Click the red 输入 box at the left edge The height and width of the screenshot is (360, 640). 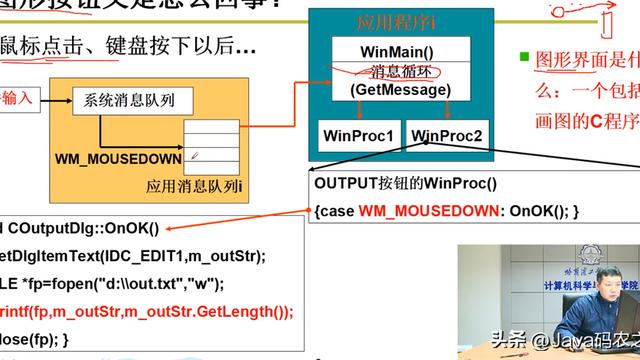coord(20,100)
